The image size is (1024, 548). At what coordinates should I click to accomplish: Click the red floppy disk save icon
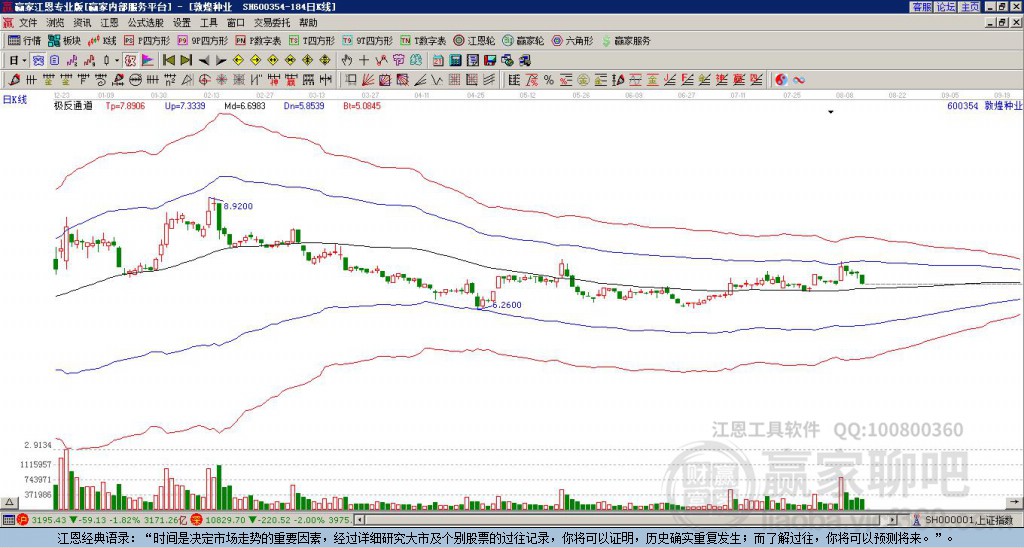[x=490, y=61]
